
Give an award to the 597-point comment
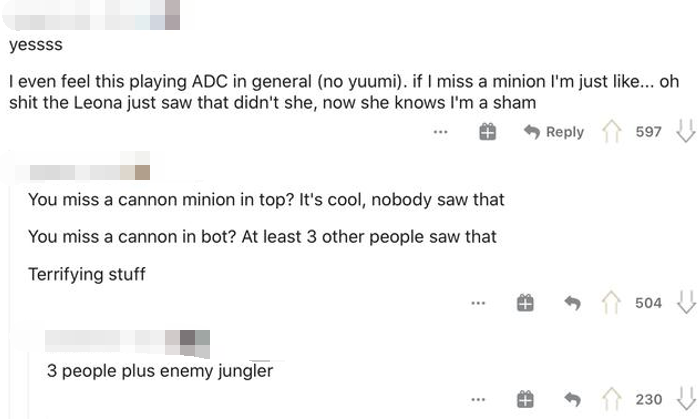click(488, 132)
